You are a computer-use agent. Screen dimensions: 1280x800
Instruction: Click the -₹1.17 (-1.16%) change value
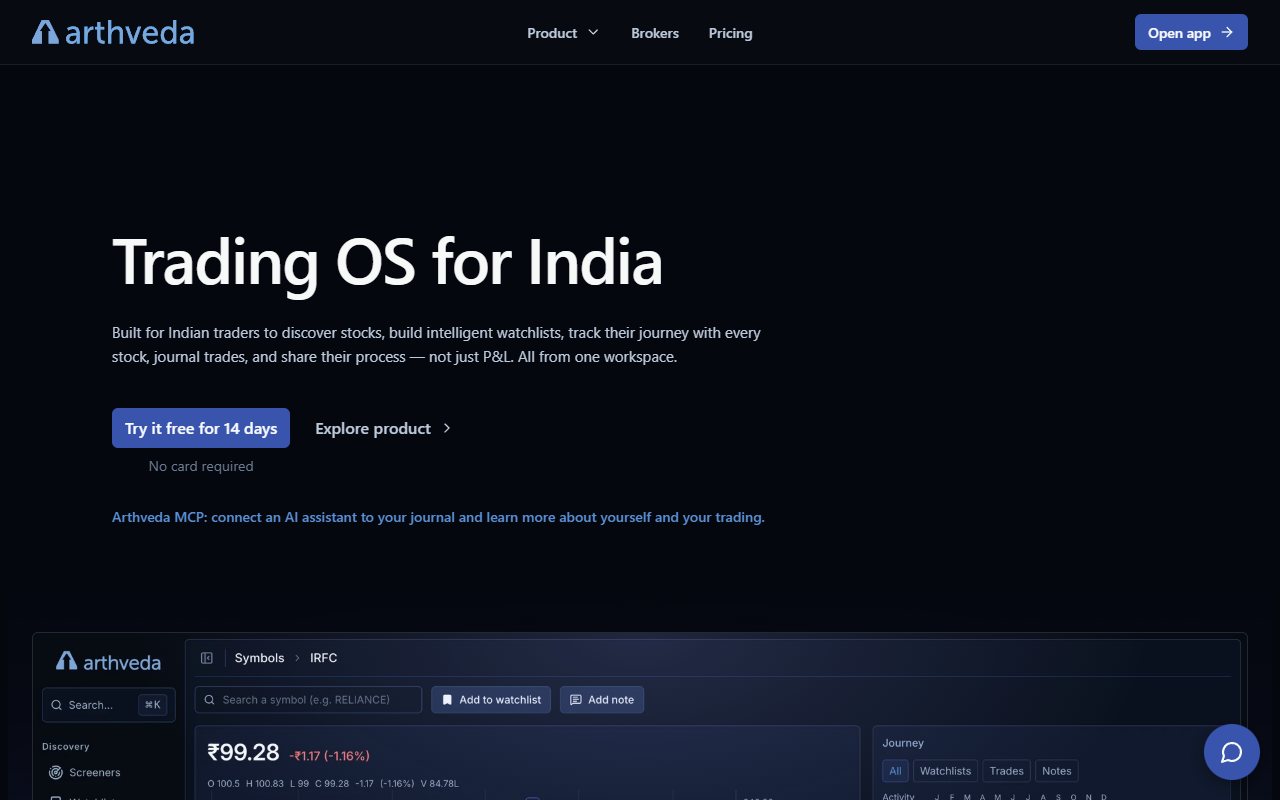coord(329,755)
